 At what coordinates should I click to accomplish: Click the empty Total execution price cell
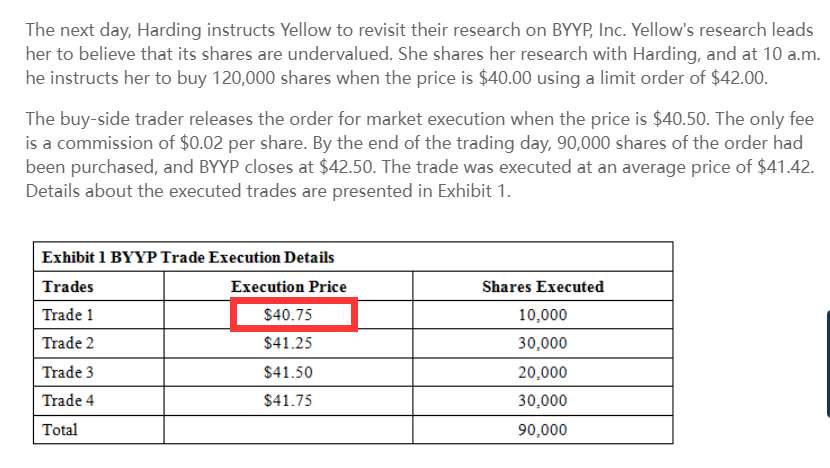[x=288, y=430]
